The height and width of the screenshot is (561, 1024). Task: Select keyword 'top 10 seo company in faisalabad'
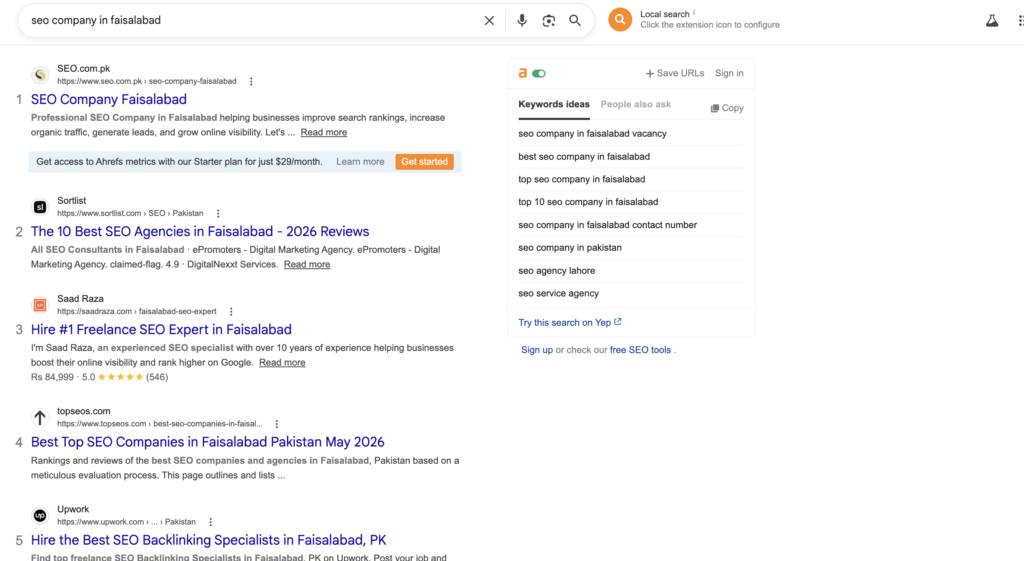(x=588, y=202)
